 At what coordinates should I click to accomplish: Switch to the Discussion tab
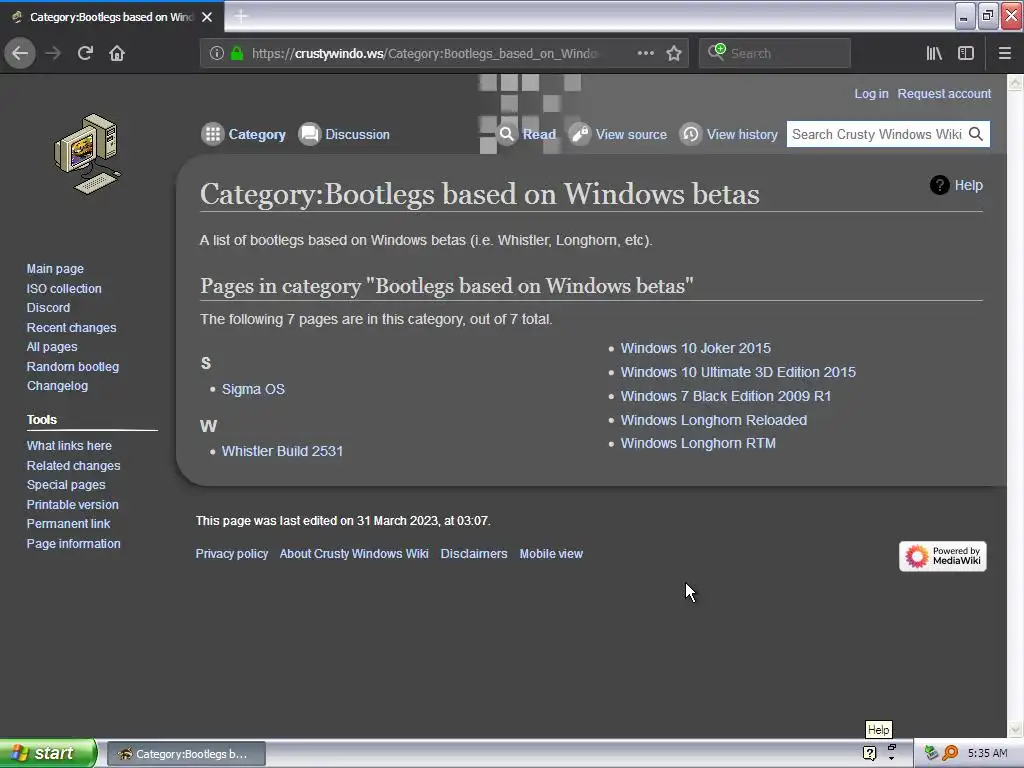coord(344,135)
